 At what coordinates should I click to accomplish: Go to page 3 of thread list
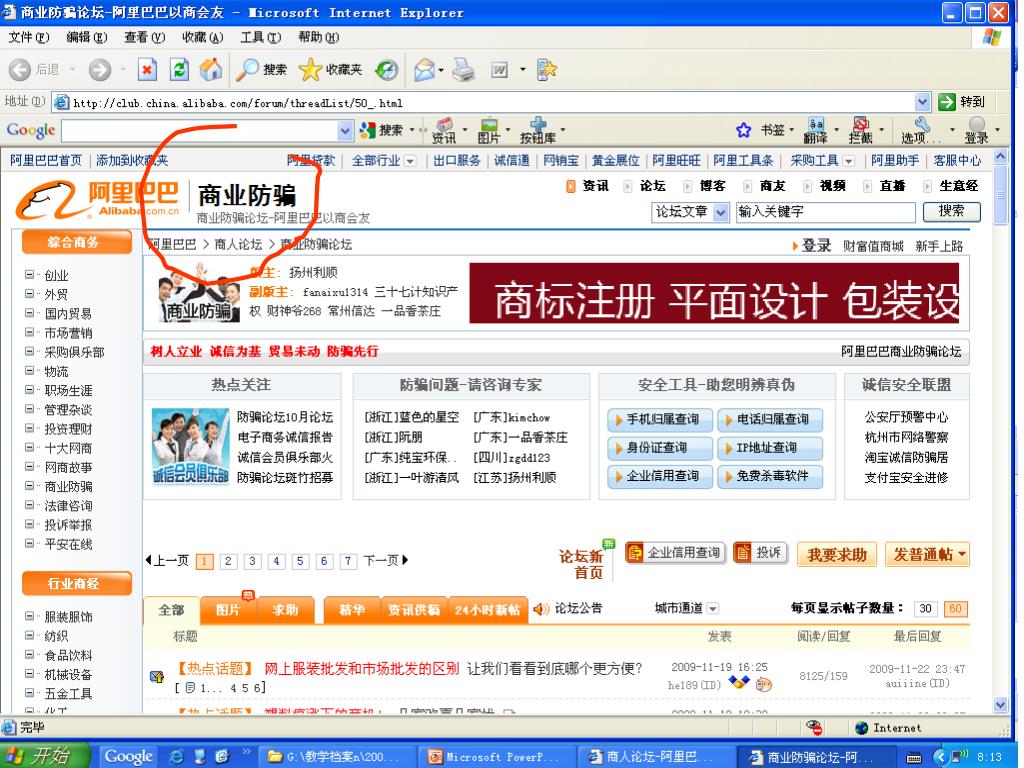(x=252, y=561)
